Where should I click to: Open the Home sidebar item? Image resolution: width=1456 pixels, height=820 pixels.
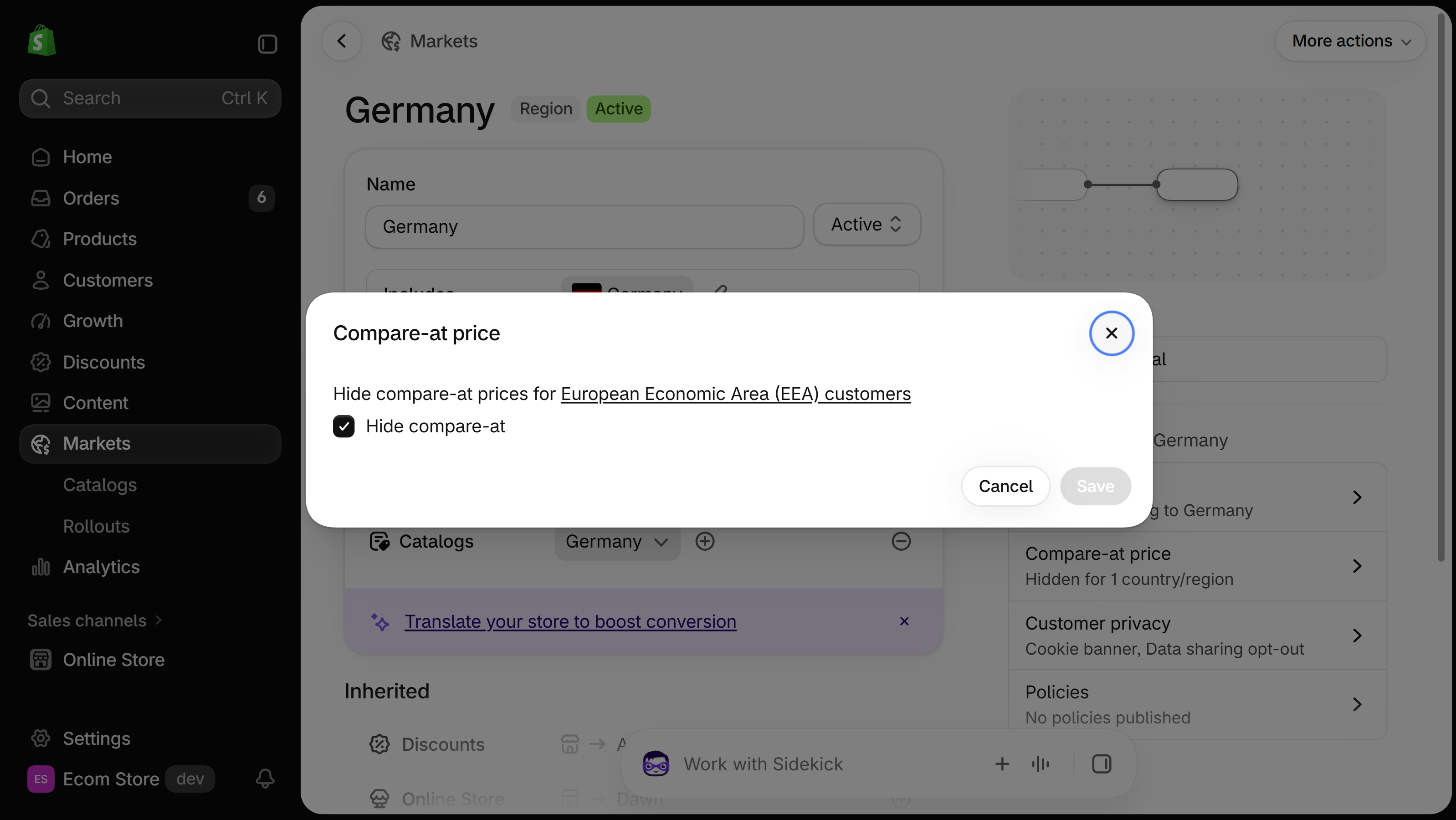point(150,157)
